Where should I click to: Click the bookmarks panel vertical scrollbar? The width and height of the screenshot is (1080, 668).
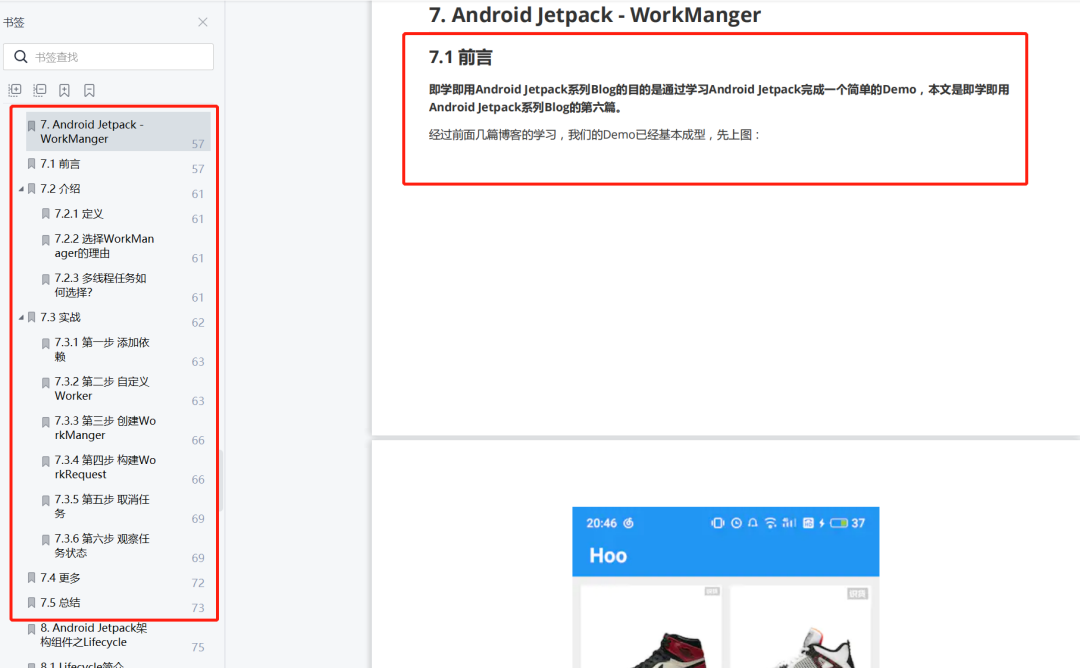tap(221, 479)
